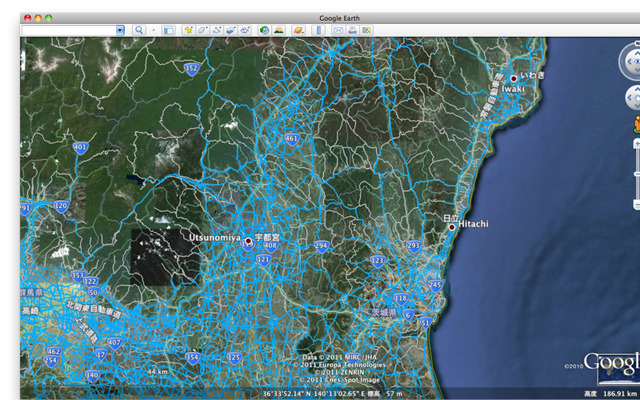Click the Hitachi city marker dot

(452, 227)
